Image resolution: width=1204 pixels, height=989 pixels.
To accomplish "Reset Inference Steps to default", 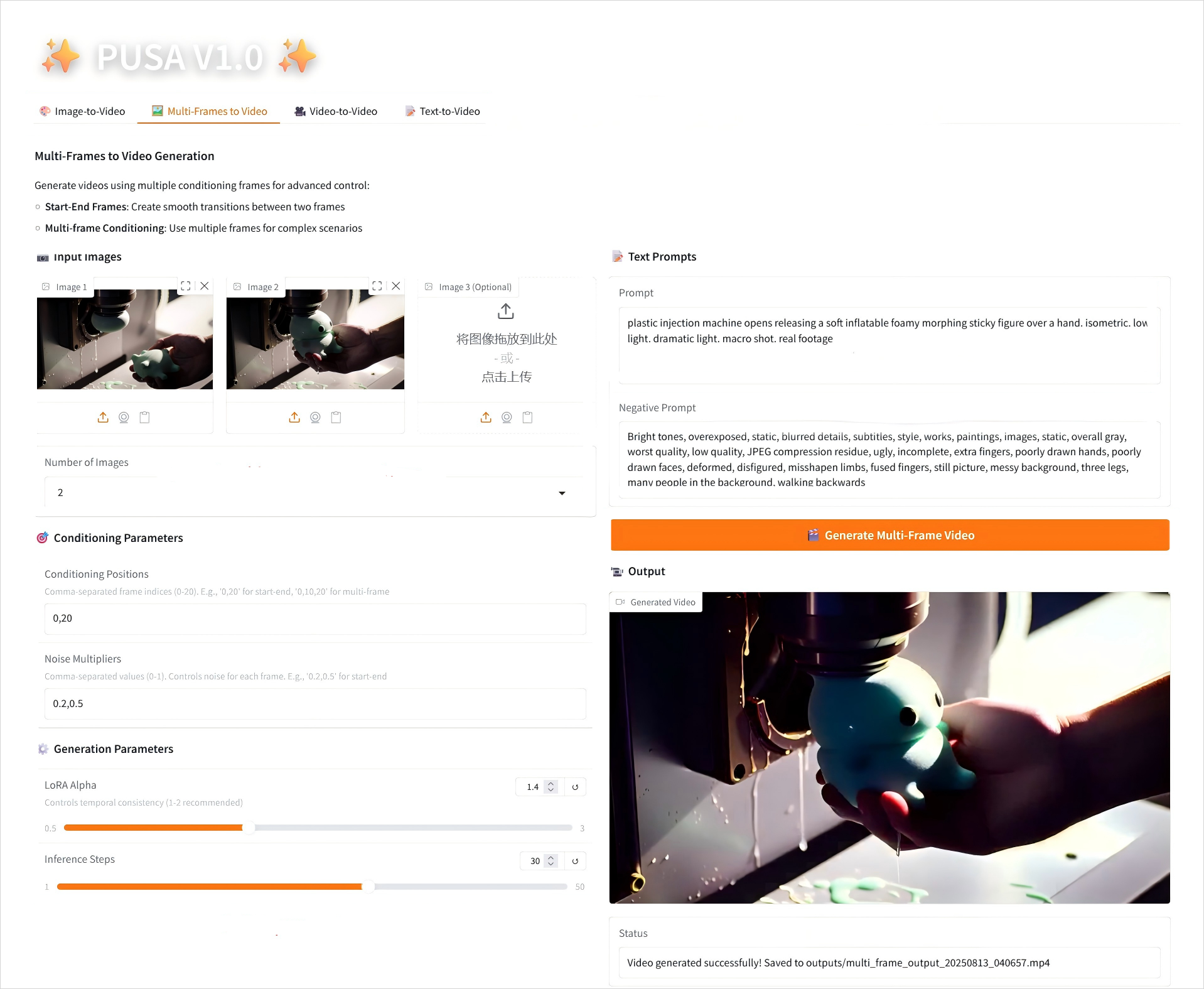I will pos(575,861).
